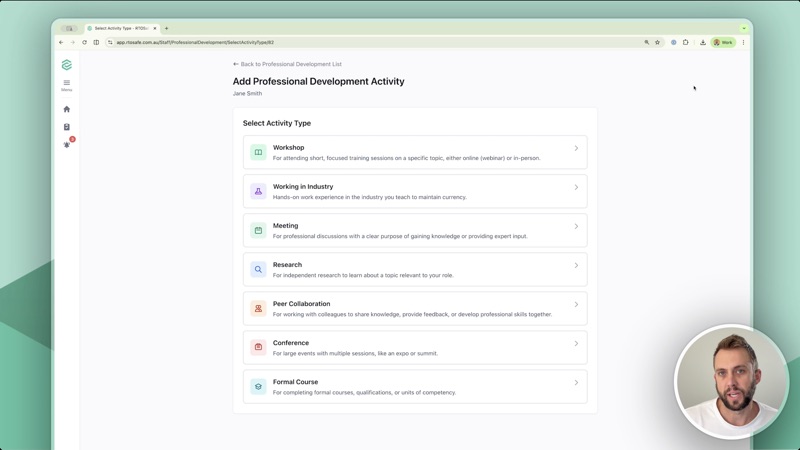Click the "For professional discussions" description

pyautogui.click(x=400, y=236)
